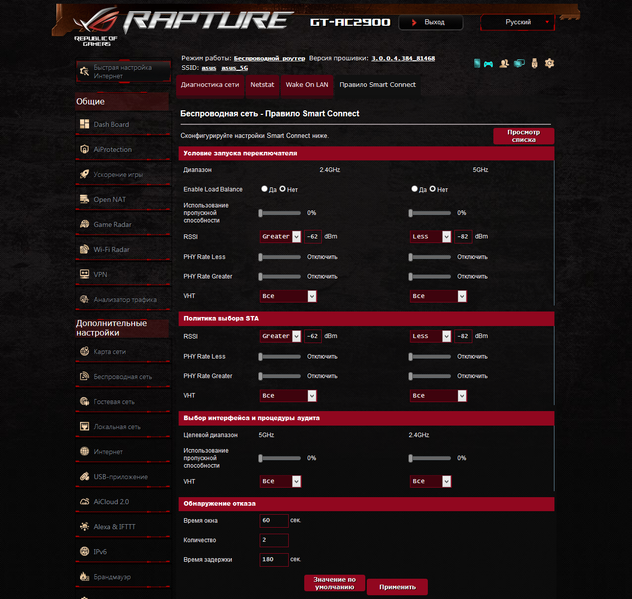Open the guest network (Гостевая сеть) icon
Screen dimensions: 632x599
tap(84, 401)
